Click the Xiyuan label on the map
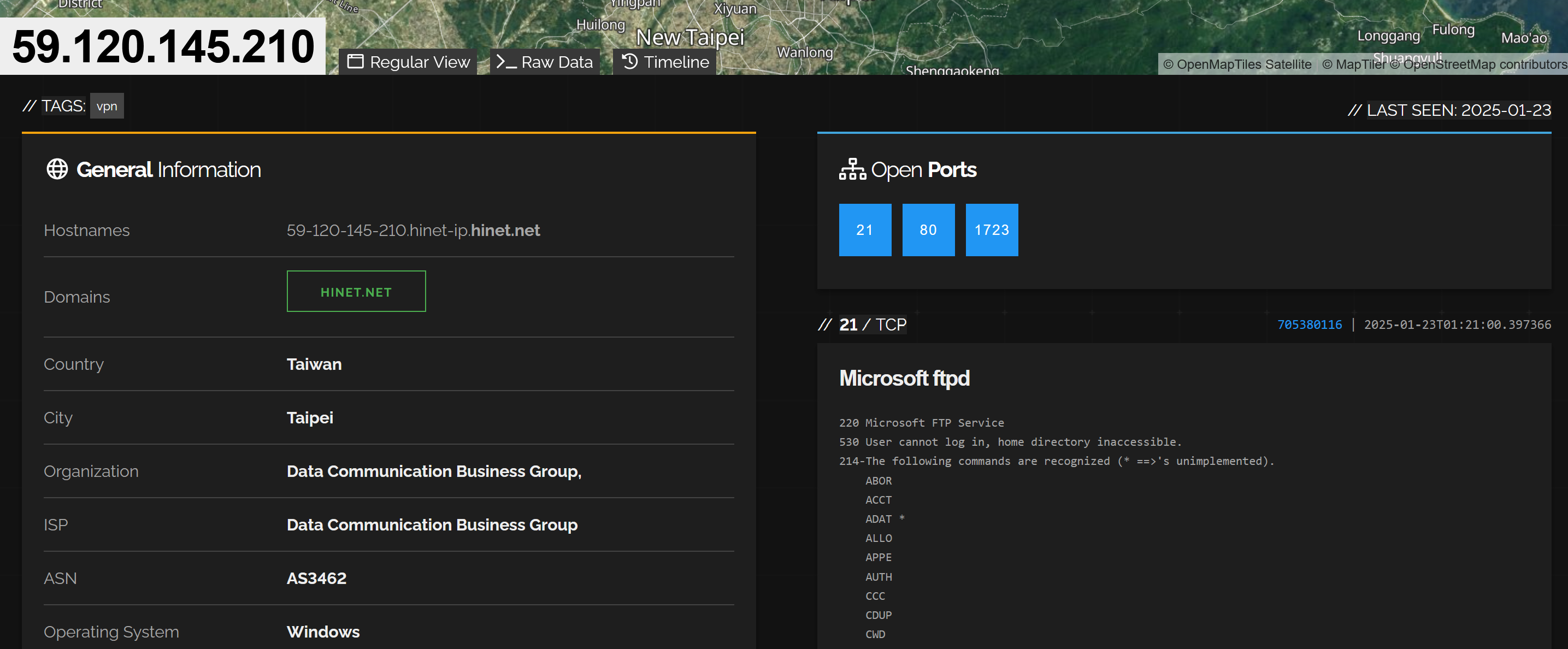The height and width of the screenshot is (649, 1568). pos(735,9)
